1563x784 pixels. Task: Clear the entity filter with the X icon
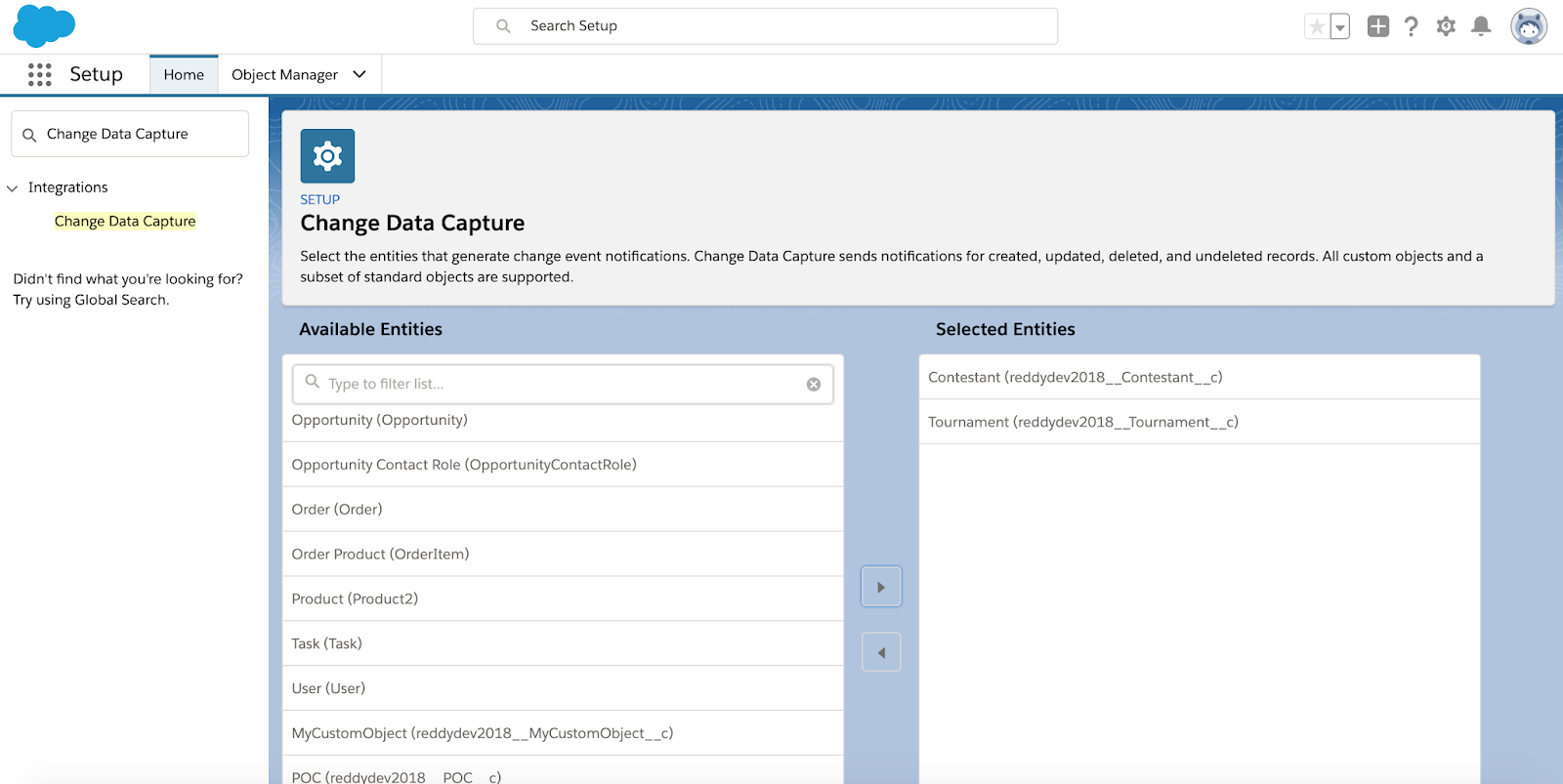click(814, 385)
